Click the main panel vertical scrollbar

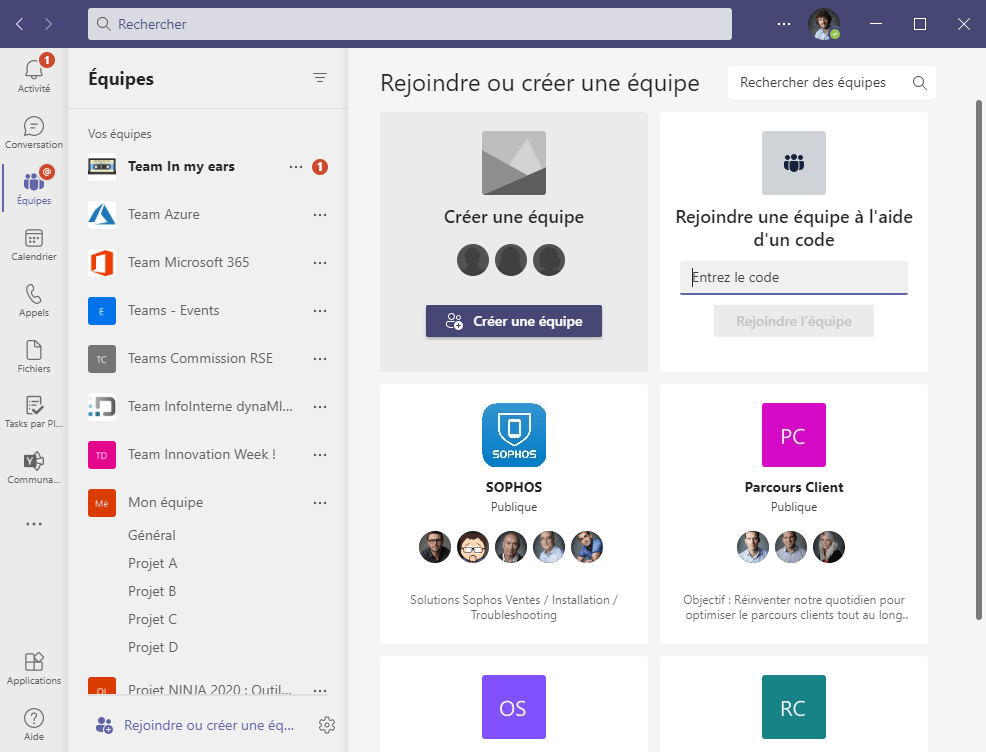(x=978, y=358)
